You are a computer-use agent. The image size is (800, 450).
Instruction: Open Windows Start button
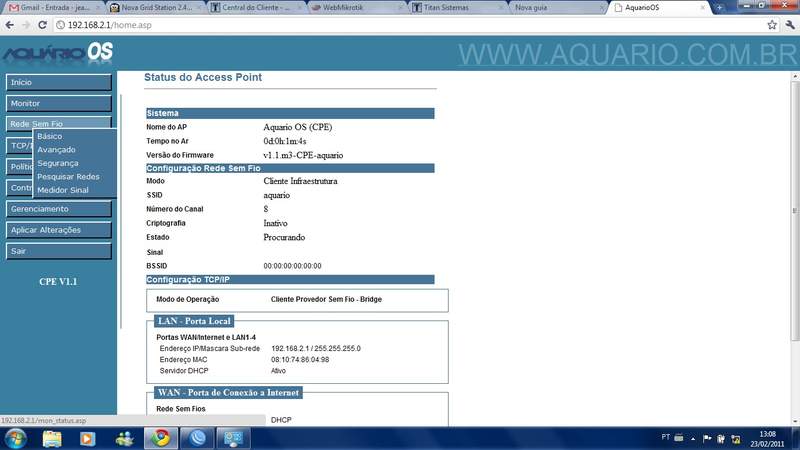(15, 438)
